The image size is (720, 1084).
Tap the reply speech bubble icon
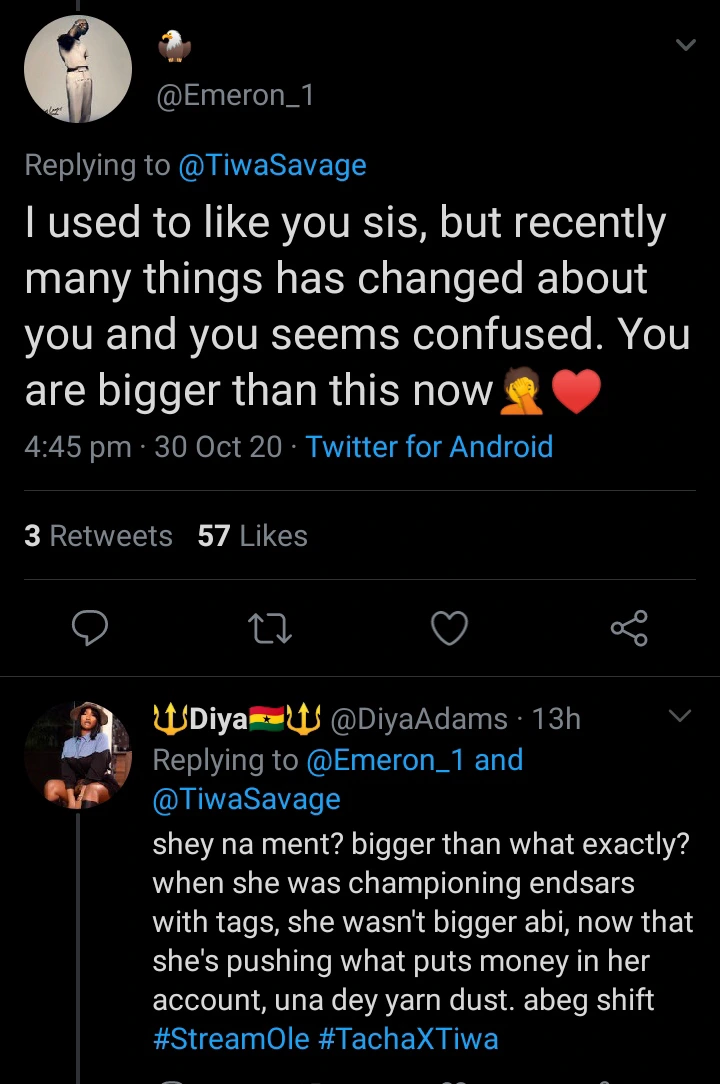coord(90,628)
